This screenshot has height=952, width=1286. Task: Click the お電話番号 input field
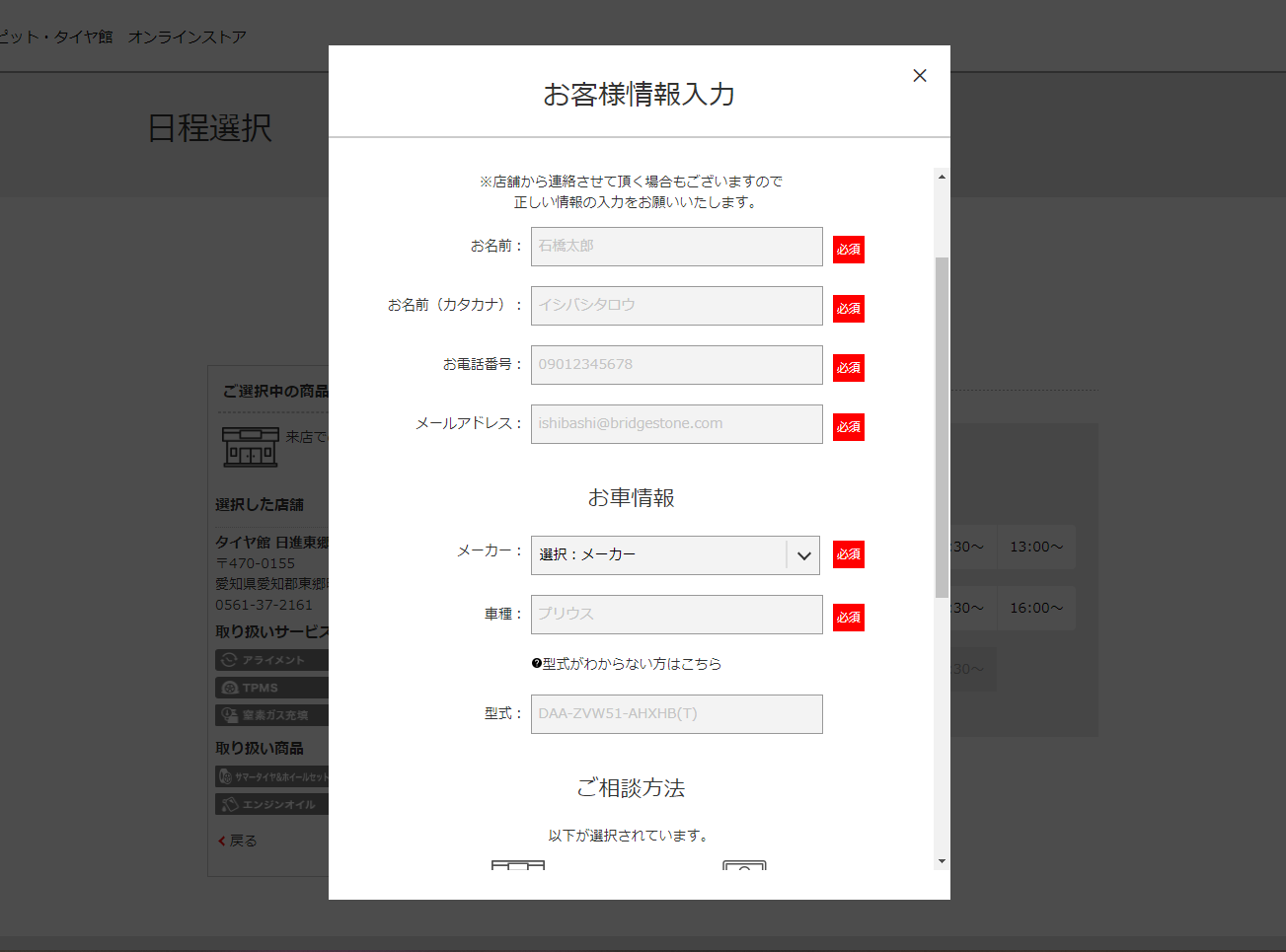tap(676, 365)
